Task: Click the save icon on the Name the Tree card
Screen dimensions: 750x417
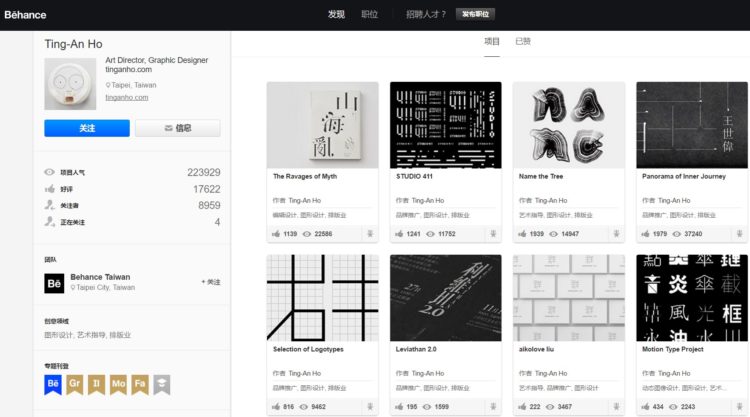Action: [x=616, y=234]
